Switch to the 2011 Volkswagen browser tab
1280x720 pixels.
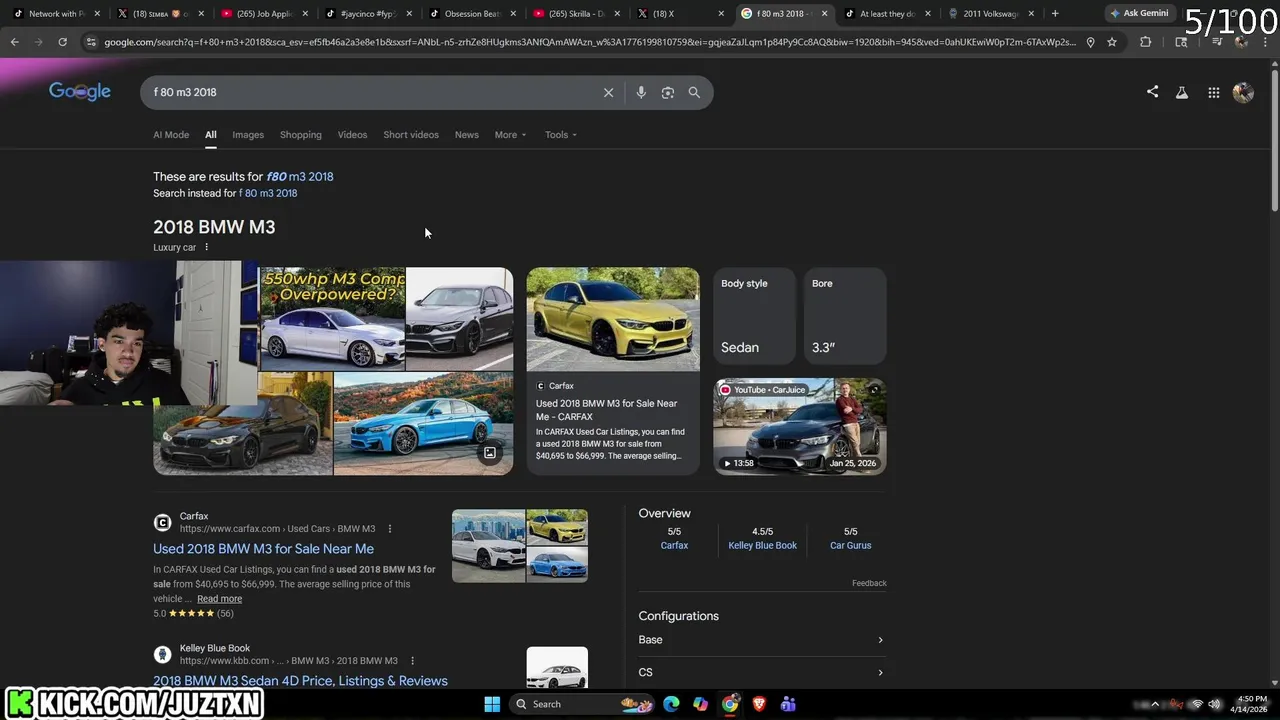point(990,14)
